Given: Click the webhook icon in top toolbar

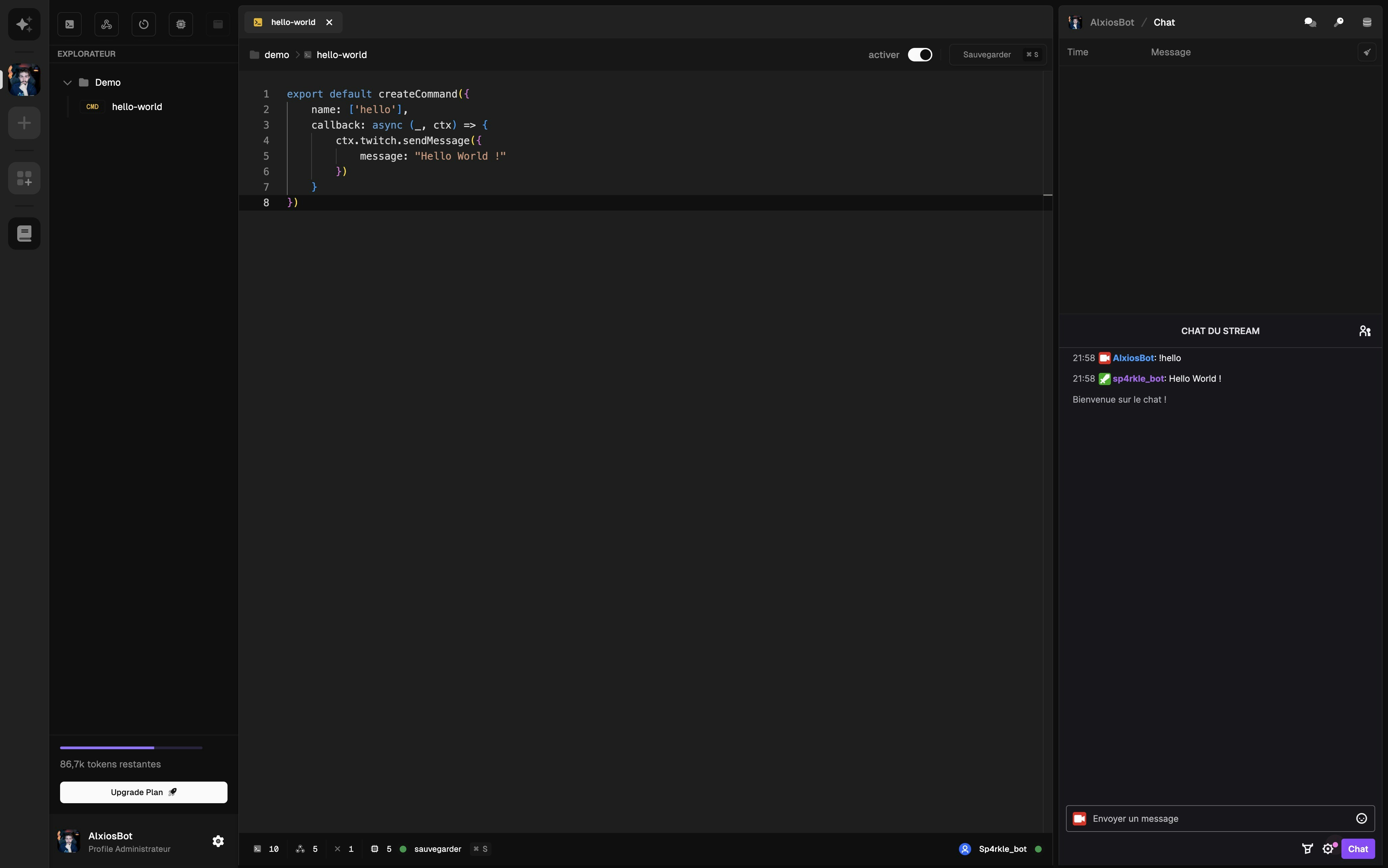Looking at the screenshot, I should pos(107,24).
